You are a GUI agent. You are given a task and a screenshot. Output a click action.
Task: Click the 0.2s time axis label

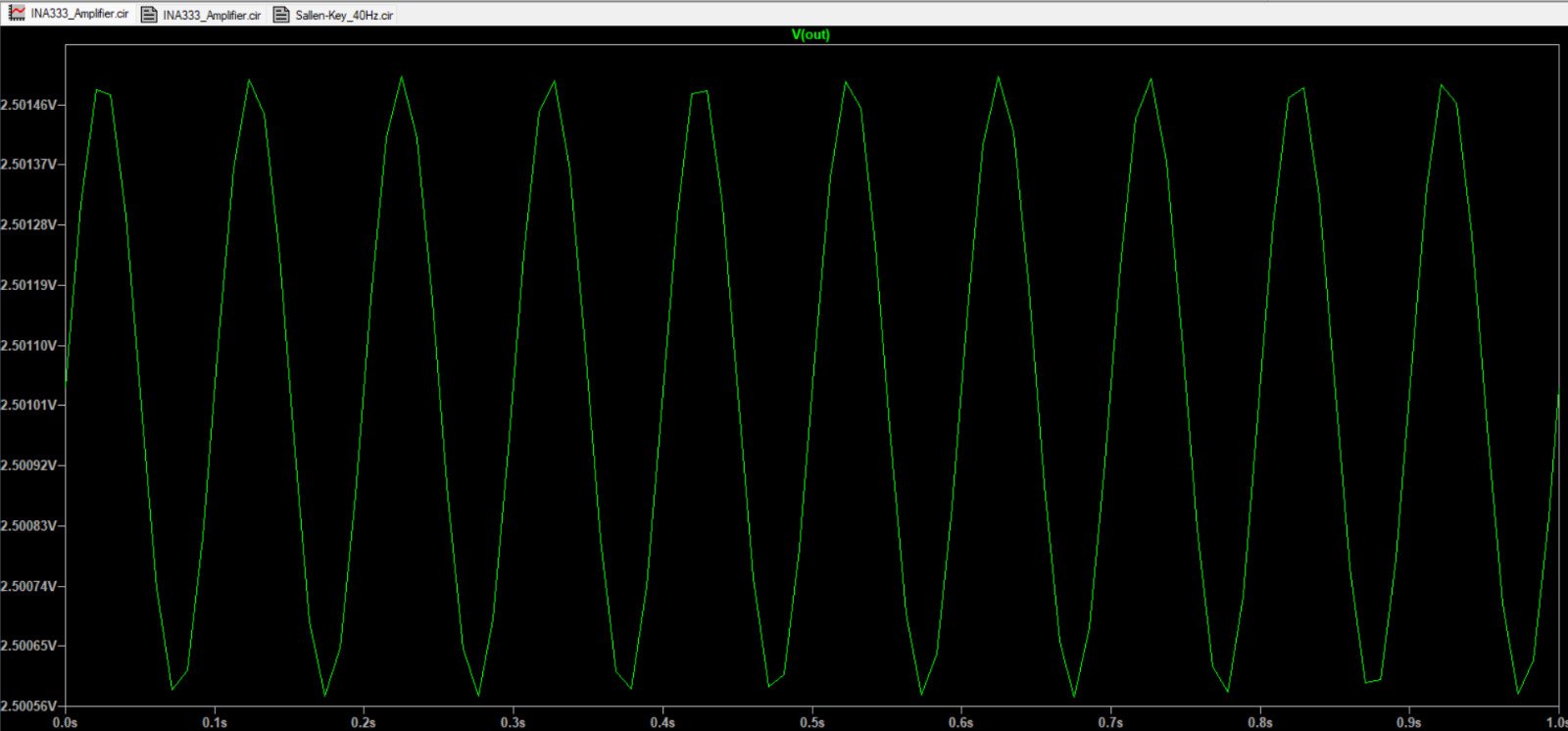[x=364, y=722]
